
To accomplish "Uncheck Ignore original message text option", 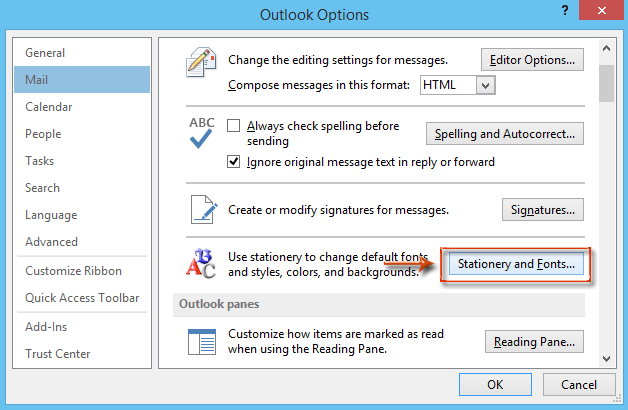I will coord(234,161).
